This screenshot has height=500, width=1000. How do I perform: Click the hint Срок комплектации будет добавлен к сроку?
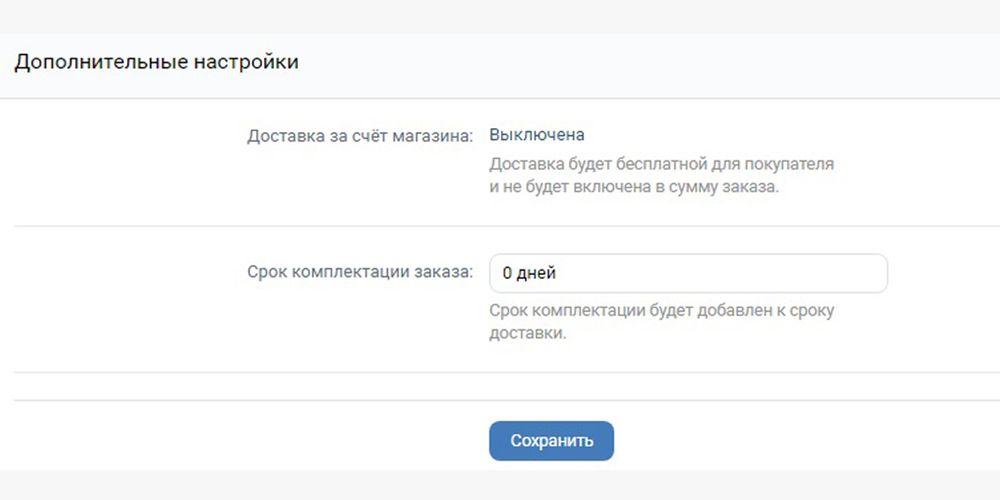point(661,311)
